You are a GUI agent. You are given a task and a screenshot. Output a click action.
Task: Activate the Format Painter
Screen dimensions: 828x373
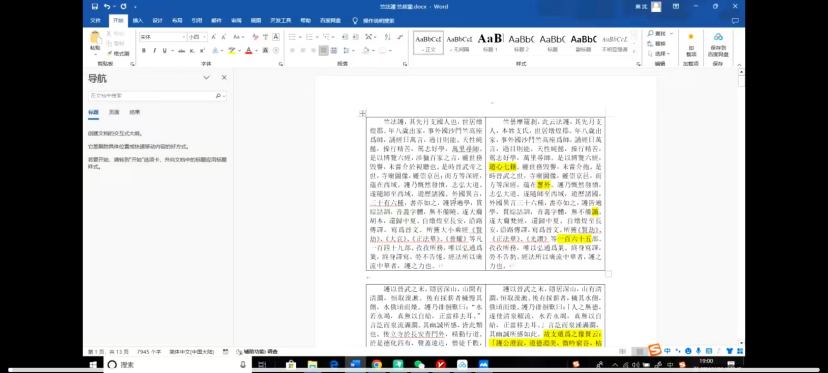tap(118, 53)
